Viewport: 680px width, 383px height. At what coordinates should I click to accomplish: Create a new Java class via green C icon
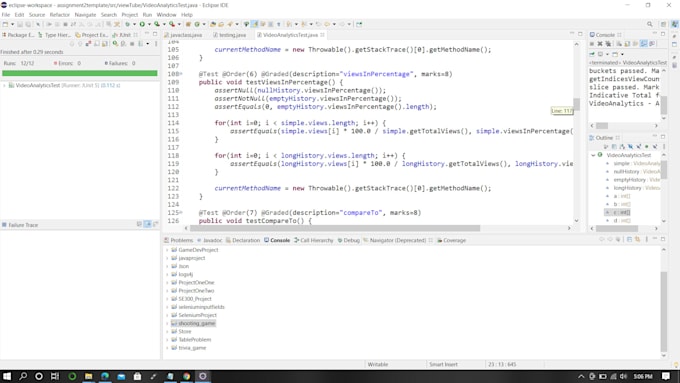coord(197,24)
